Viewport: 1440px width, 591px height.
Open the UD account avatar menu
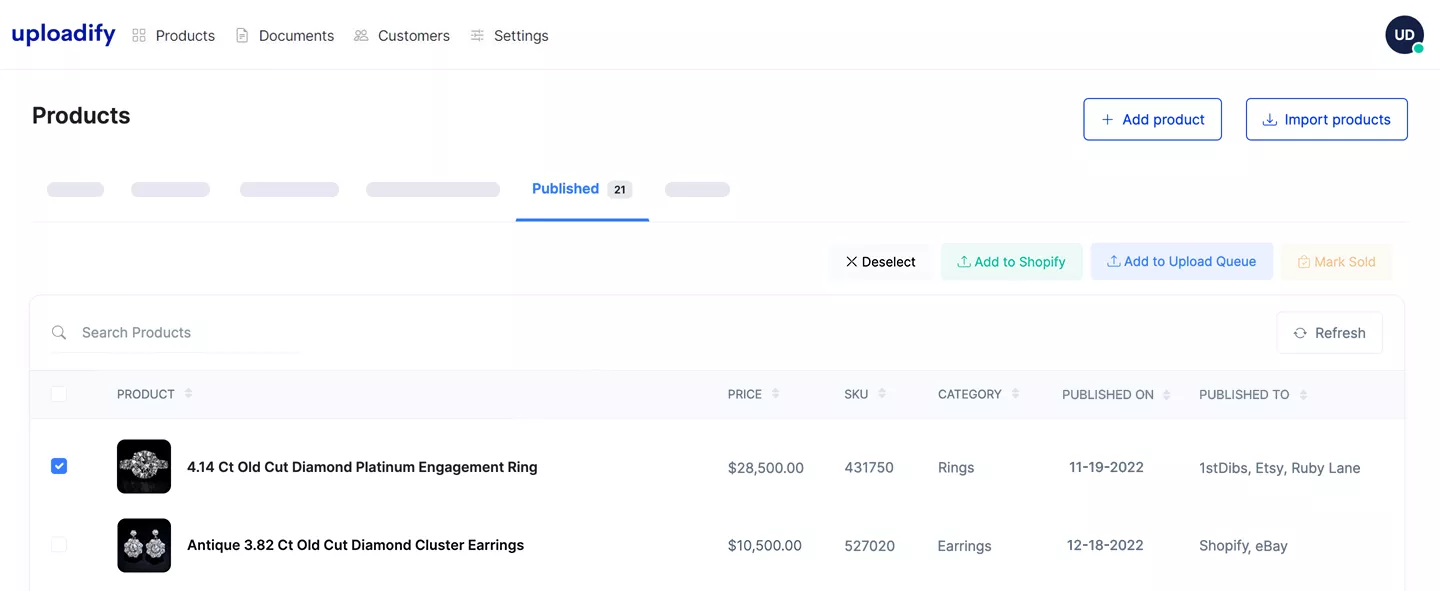pyautogui.click(x=1404, y=34)
